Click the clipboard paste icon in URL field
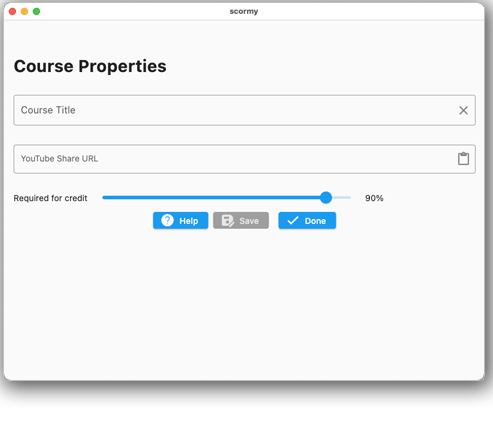 click(463, 159)
